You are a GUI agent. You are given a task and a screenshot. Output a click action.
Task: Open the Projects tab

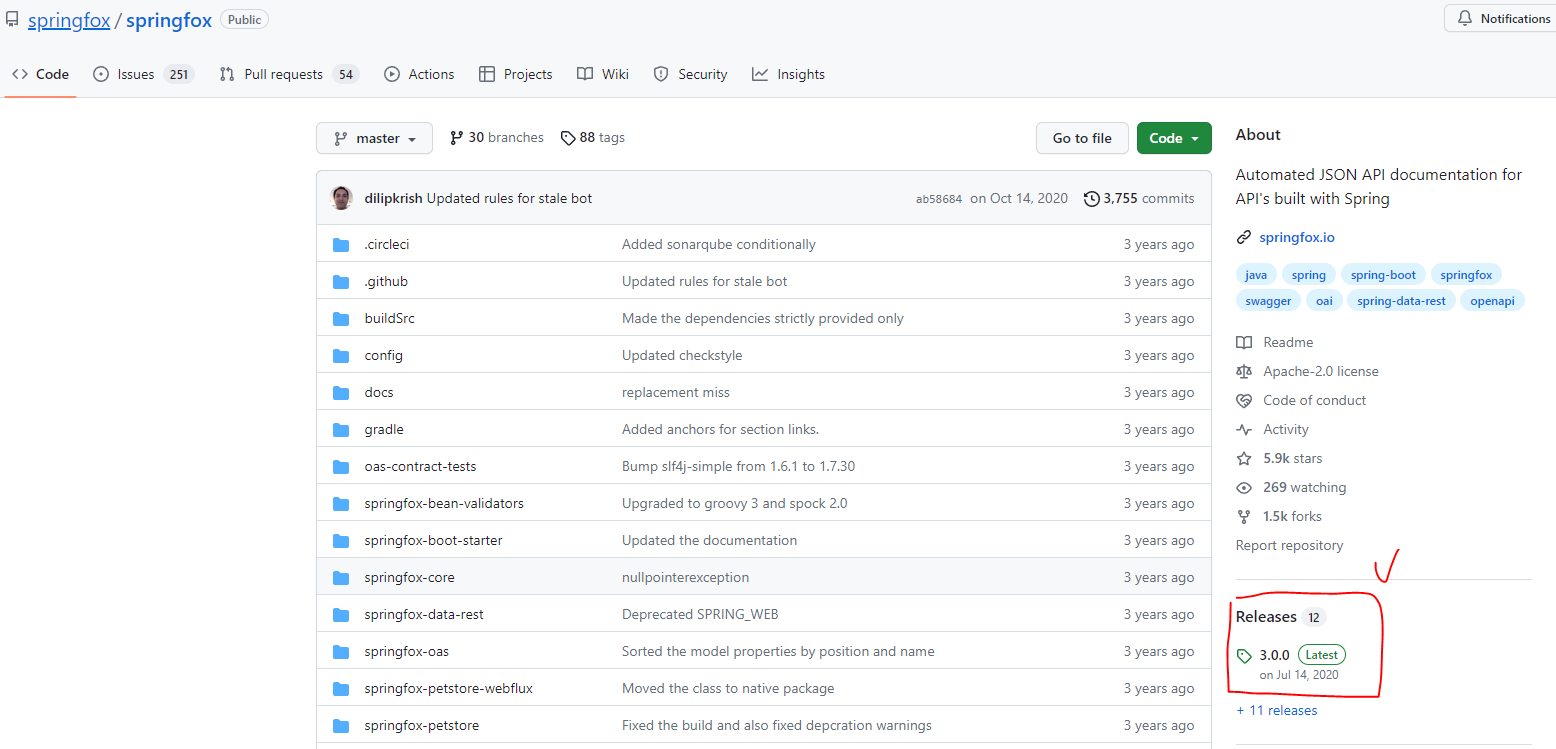[x=516, y=74]
